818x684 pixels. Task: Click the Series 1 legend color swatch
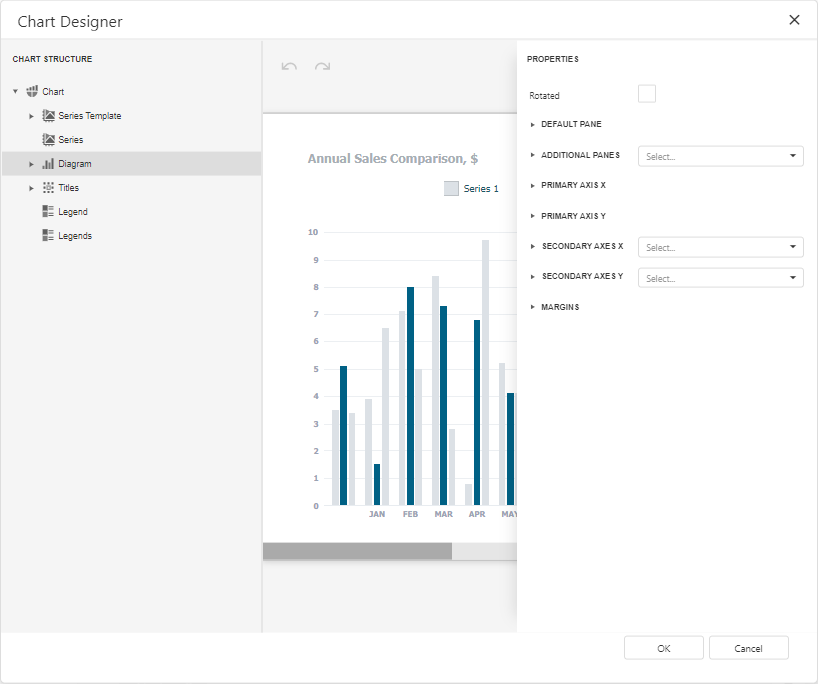tap(451, 188)
